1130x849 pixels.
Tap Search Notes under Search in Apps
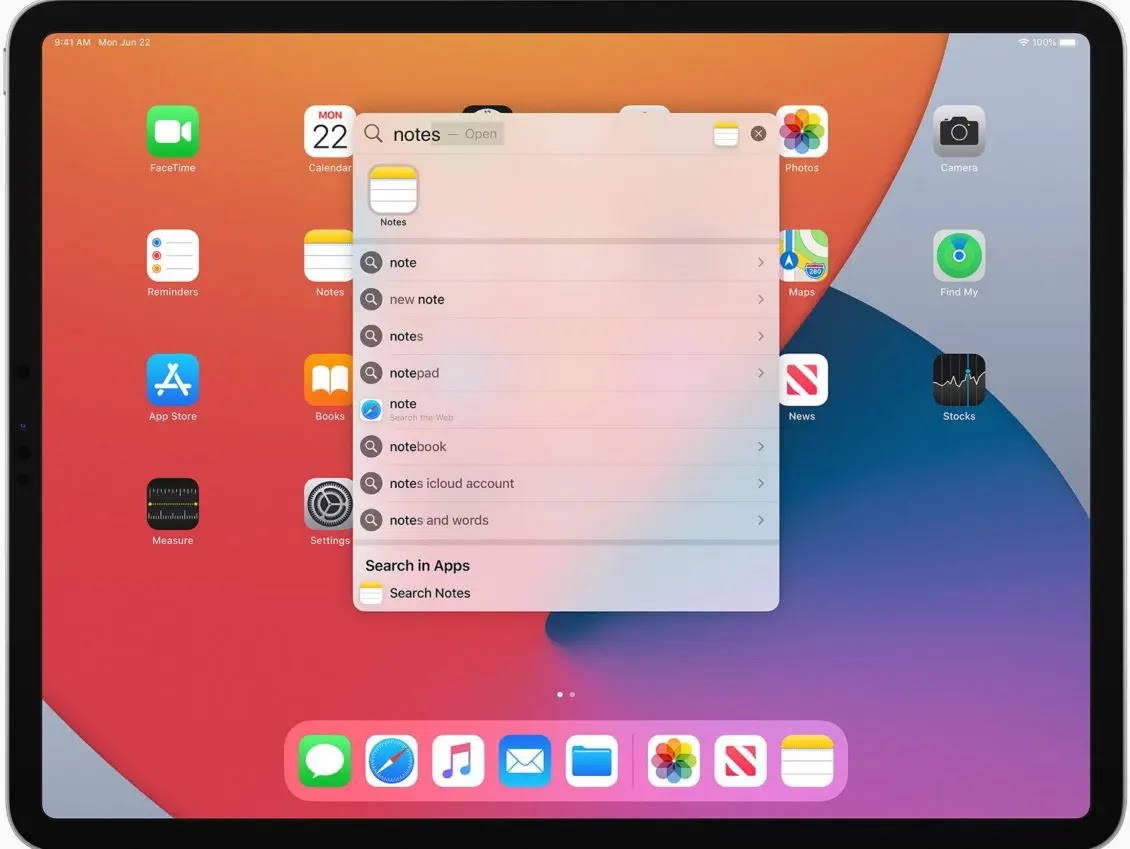(x=566, y=593)
